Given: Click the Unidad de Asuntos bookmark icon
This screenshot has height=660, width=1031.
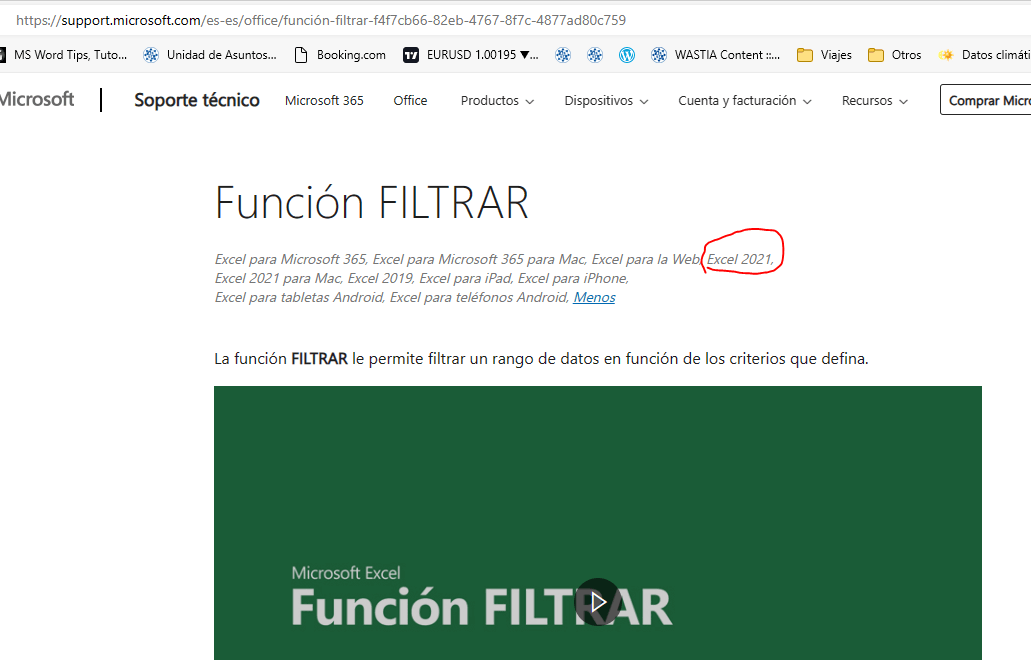Looking at the screenshot, I should (x=151, y=55).
